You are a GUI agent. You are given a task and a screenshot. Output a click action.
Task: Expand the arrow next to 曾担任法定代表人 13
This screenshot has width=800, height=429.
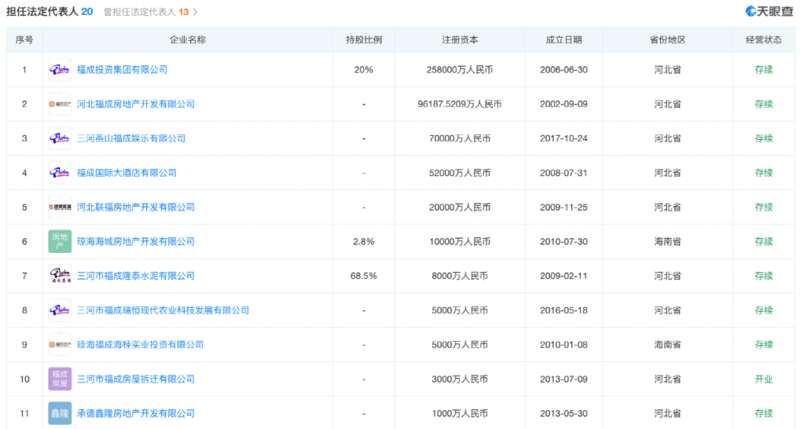point(196,12)
